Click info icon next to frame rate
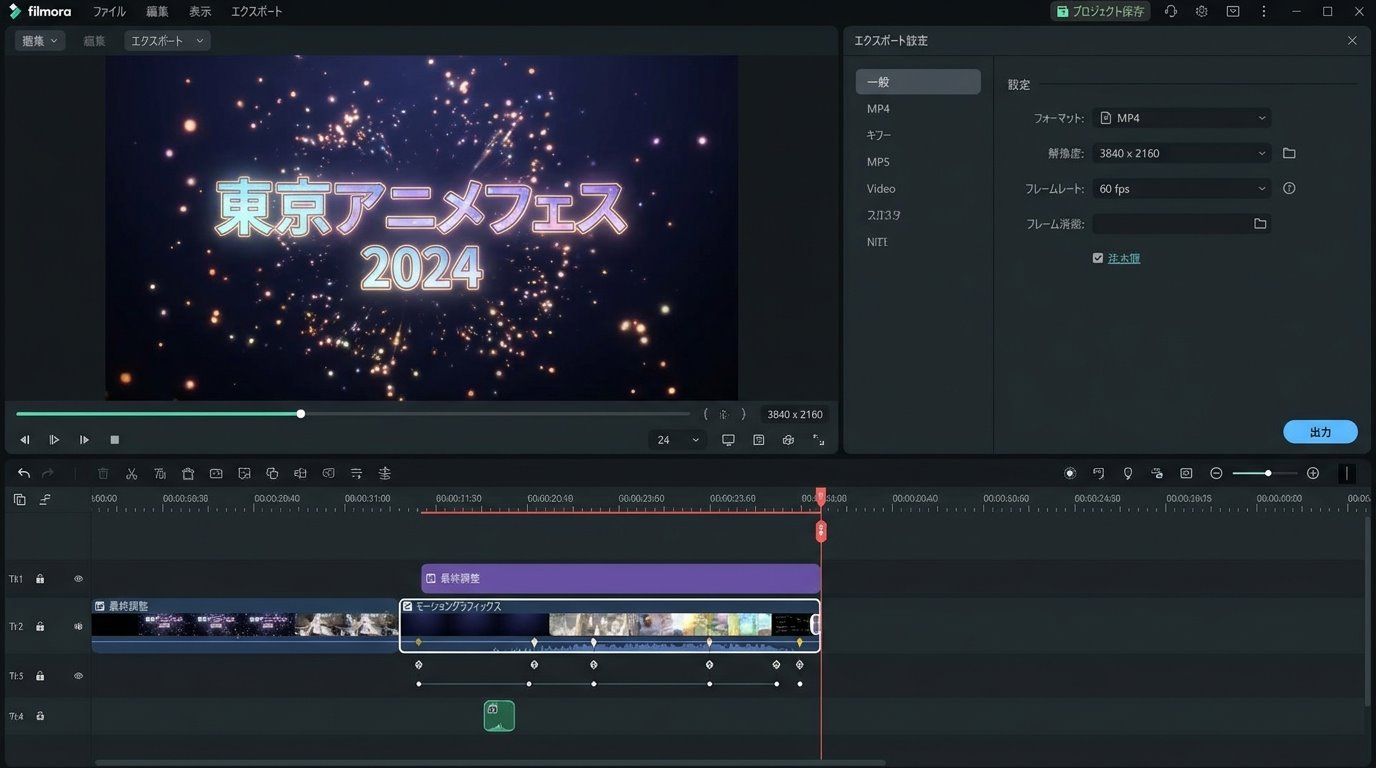The width and height of the screenshot is (1376, 768). click(x=1289, y=188)
